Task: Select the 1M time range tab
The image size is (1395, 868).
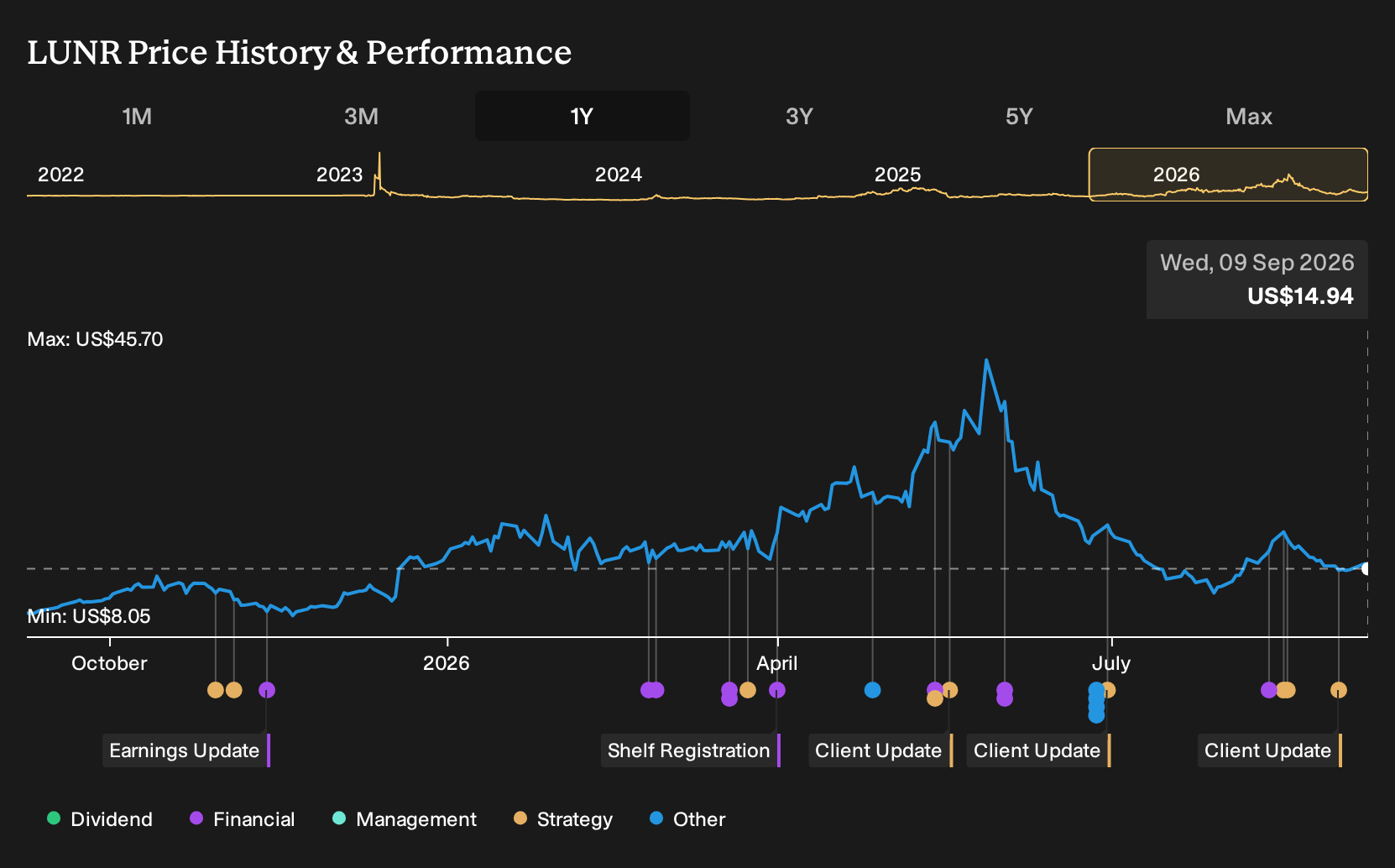Action: click(x=137, y=116)
